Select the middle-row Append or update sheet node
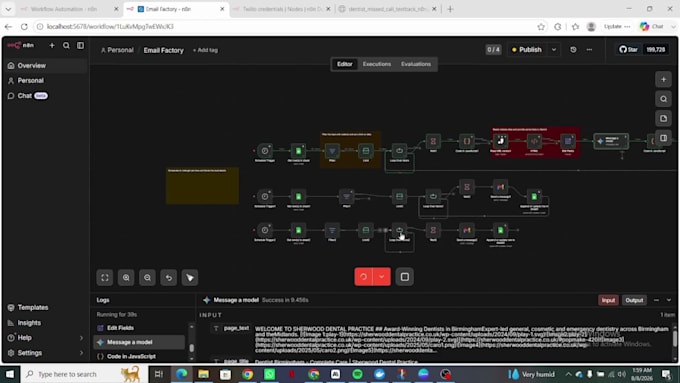 (x=534, y=196)
